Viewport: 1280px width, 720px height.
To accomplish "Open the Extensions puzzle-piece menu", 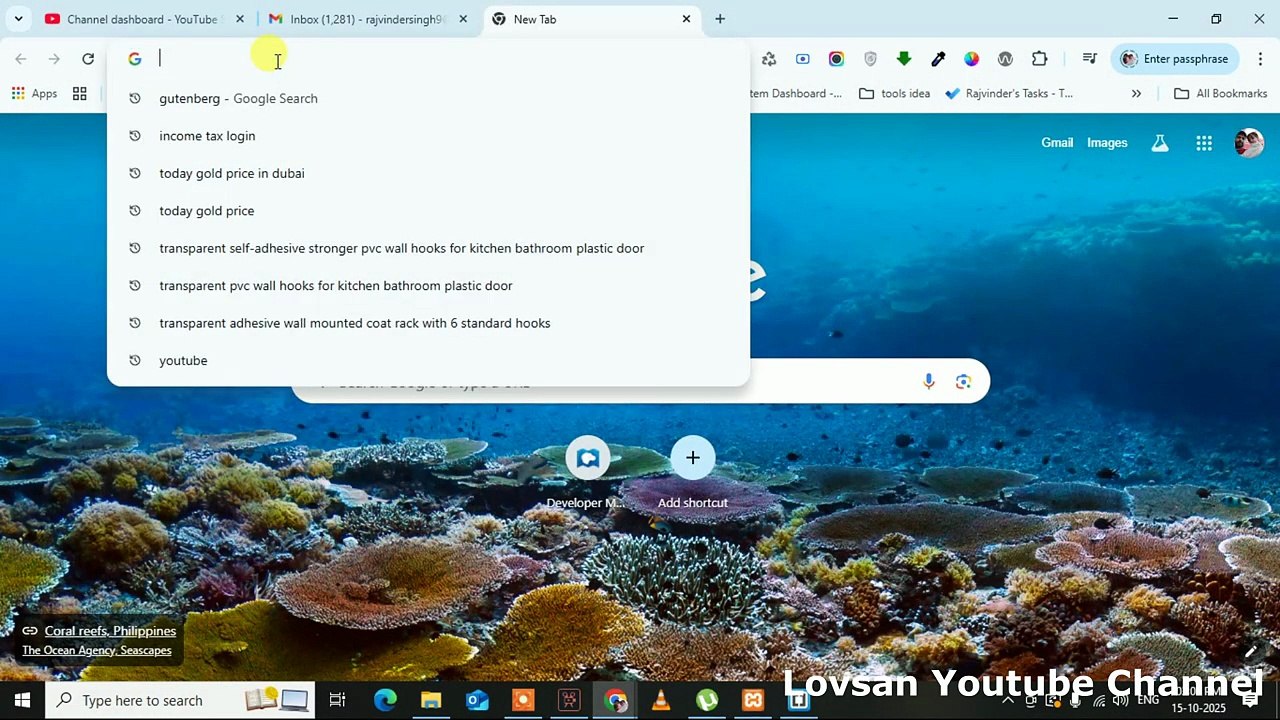I will coord(1040,59).
